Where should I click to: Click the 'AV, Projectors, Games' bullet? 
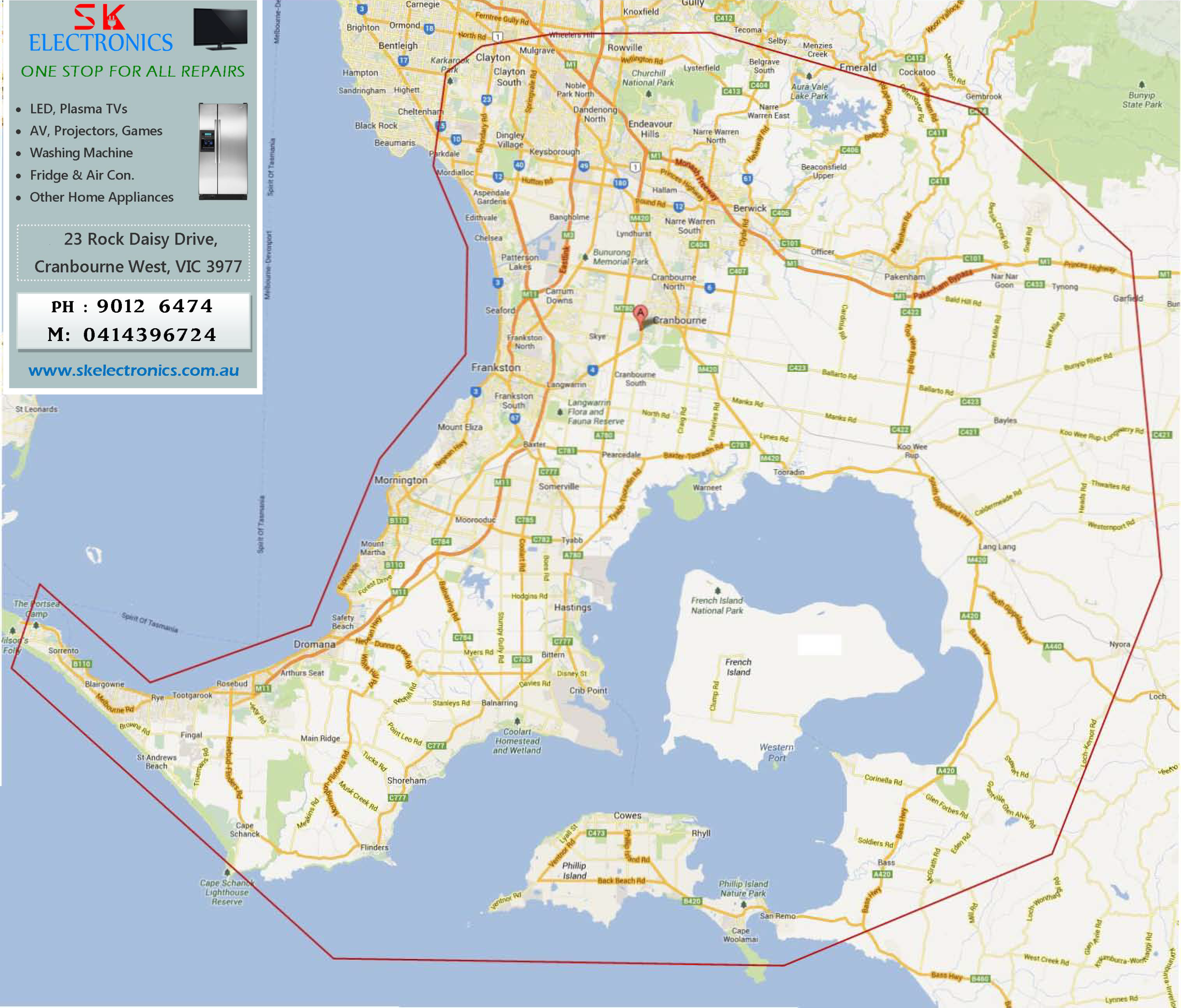pyautogui.click(x=96, y=131)
